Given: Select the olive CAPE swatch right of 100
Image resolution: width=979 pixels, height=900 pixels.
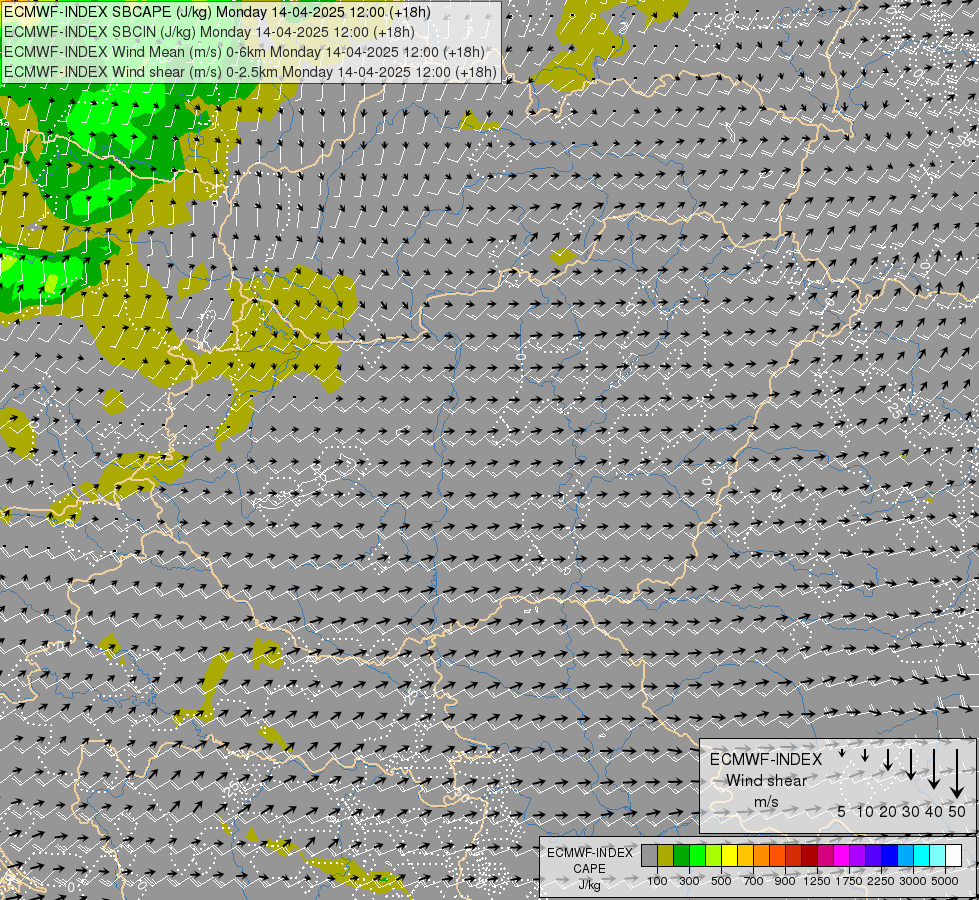Looking at the screenshot, I should click(666, 855).
